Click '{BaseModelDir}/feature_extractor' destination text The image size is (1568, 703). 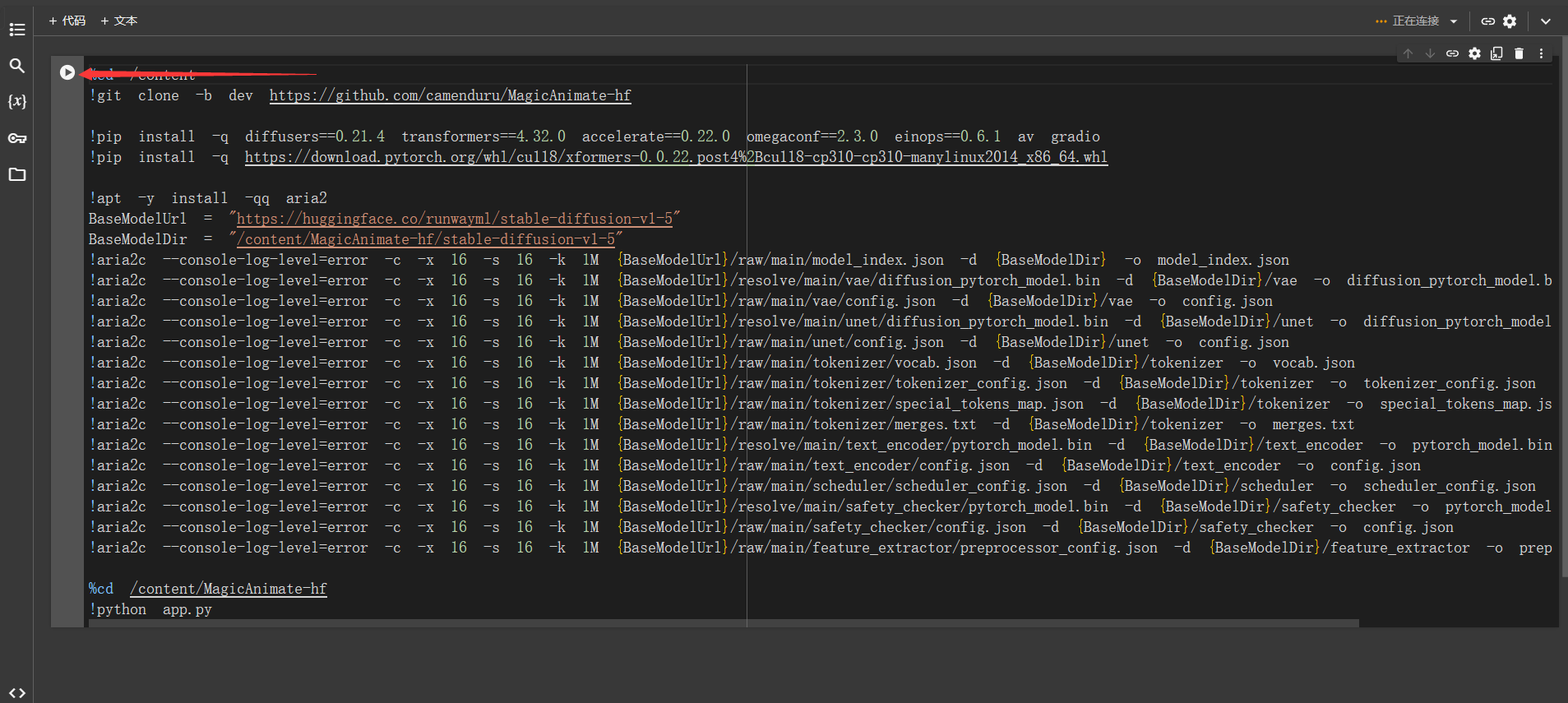click(1339, 548)
